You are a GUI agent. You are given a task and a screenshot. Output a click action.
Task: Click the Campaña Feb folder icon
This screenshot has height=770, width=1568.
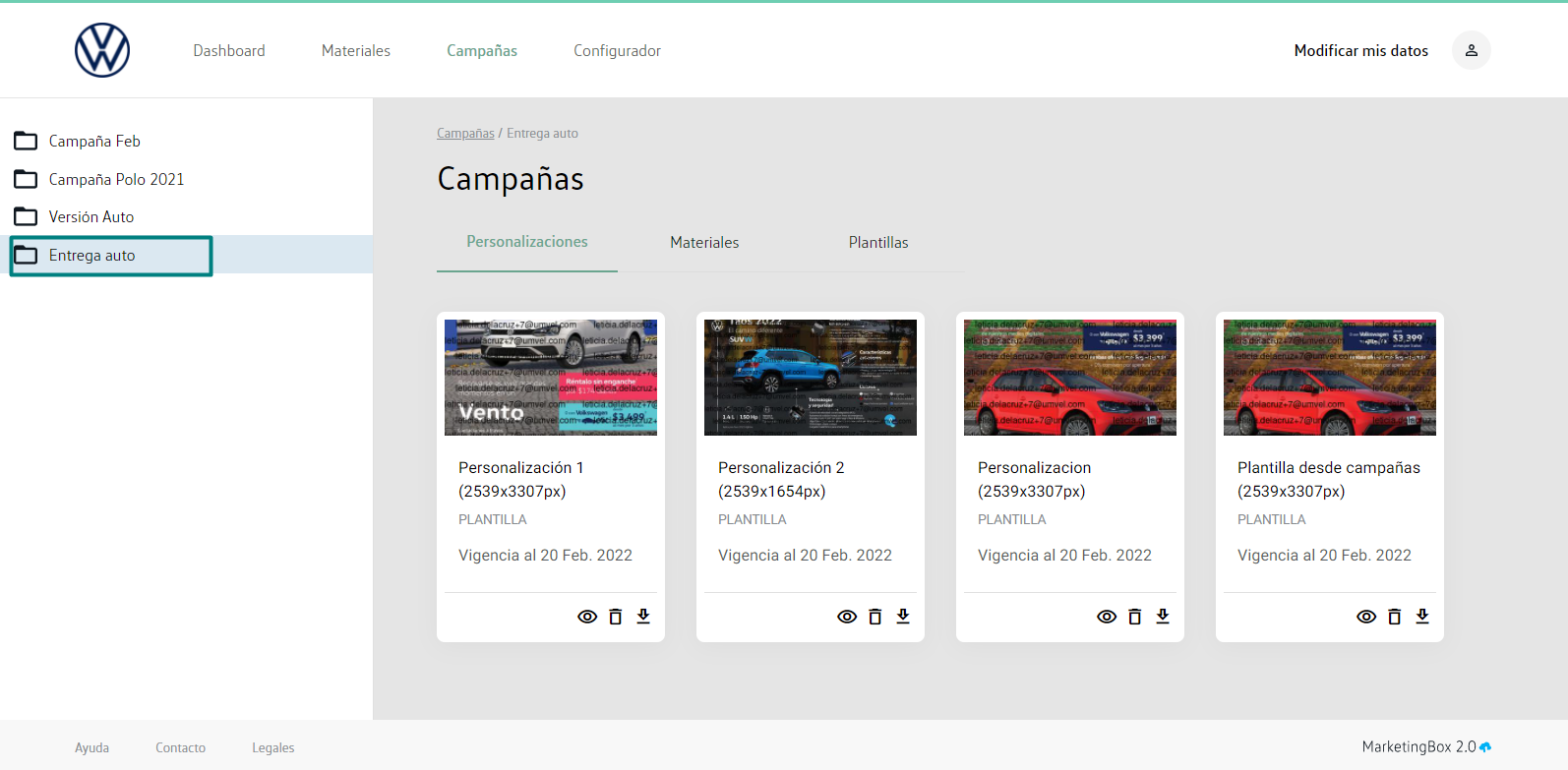[x=26, y=141]
